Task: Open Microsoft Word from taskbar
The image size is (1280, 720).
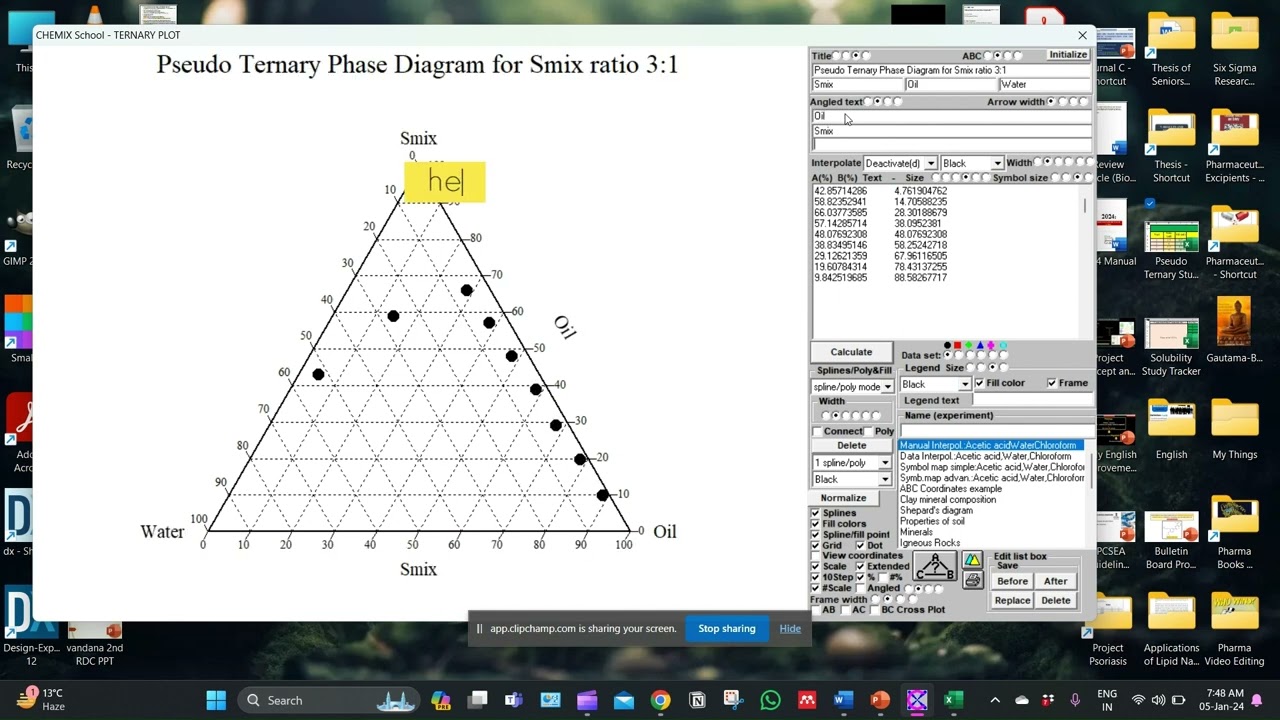Action: tap(843, 700)
